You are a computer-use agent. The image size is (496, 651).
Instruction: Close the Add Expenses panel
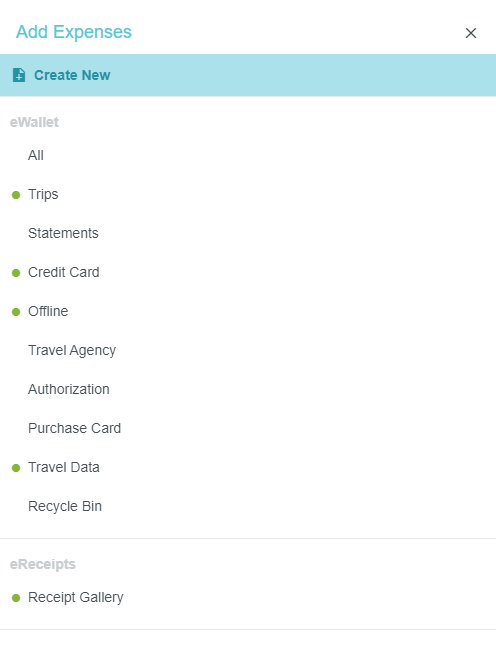point(471,33)
